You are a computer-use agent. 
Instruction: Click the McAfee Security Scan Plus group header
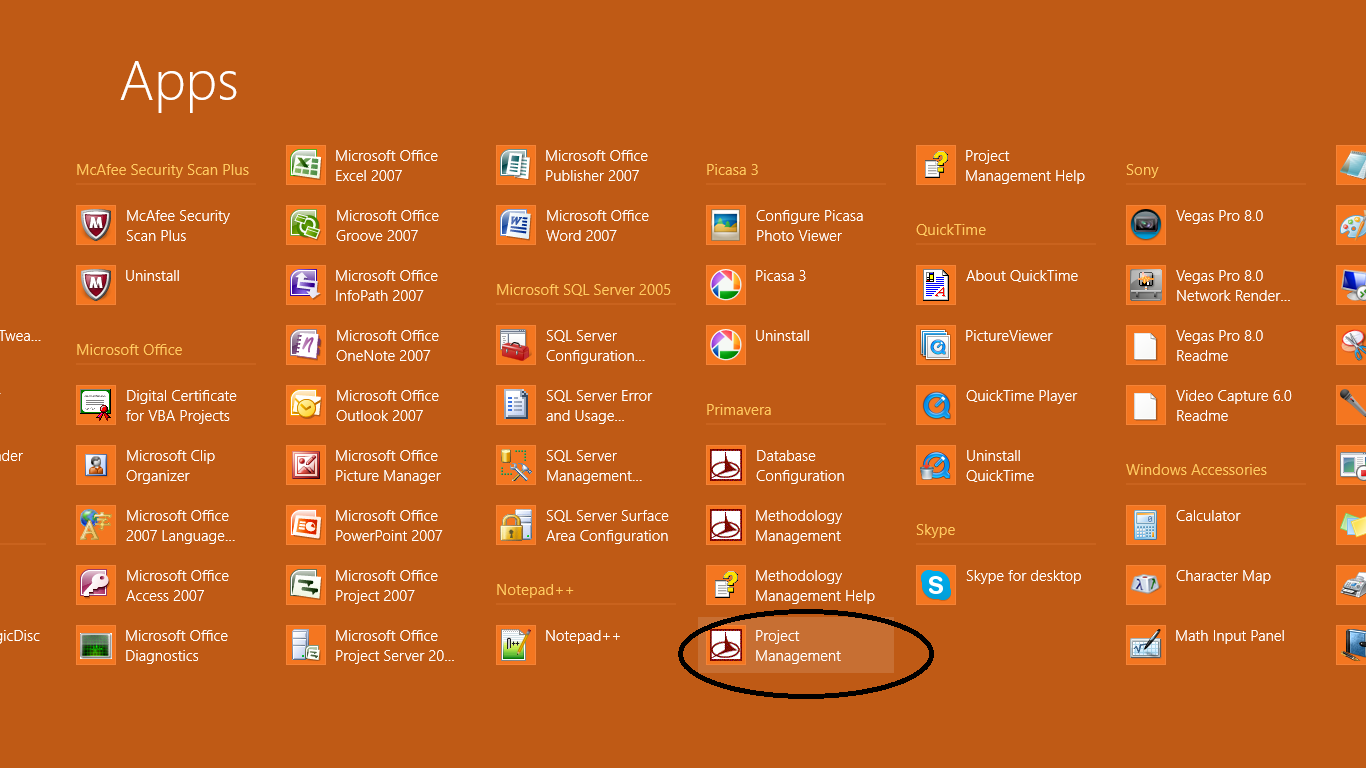coord(163,170)
